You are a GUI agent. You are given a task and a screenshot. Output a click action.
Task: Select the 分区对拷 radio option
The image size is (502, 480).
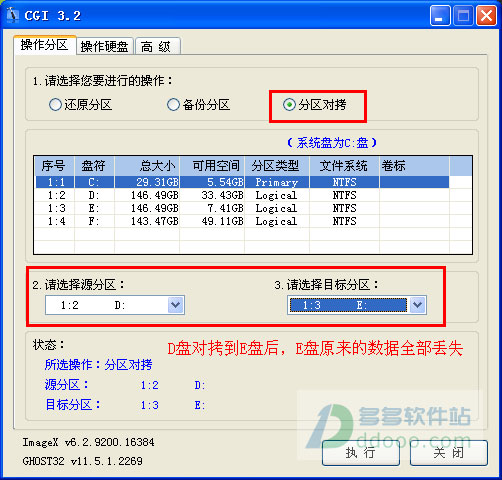click(315, 105)
